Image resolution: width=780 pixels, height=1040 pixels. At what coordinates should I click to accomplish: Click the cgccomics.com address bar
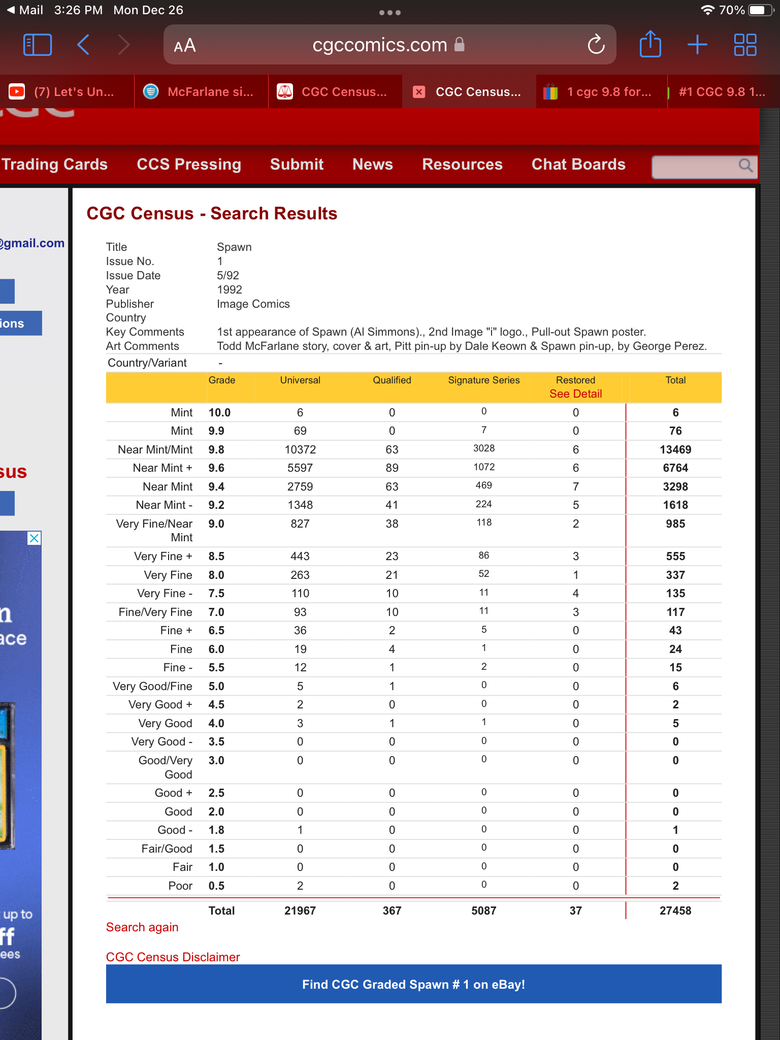389,45
